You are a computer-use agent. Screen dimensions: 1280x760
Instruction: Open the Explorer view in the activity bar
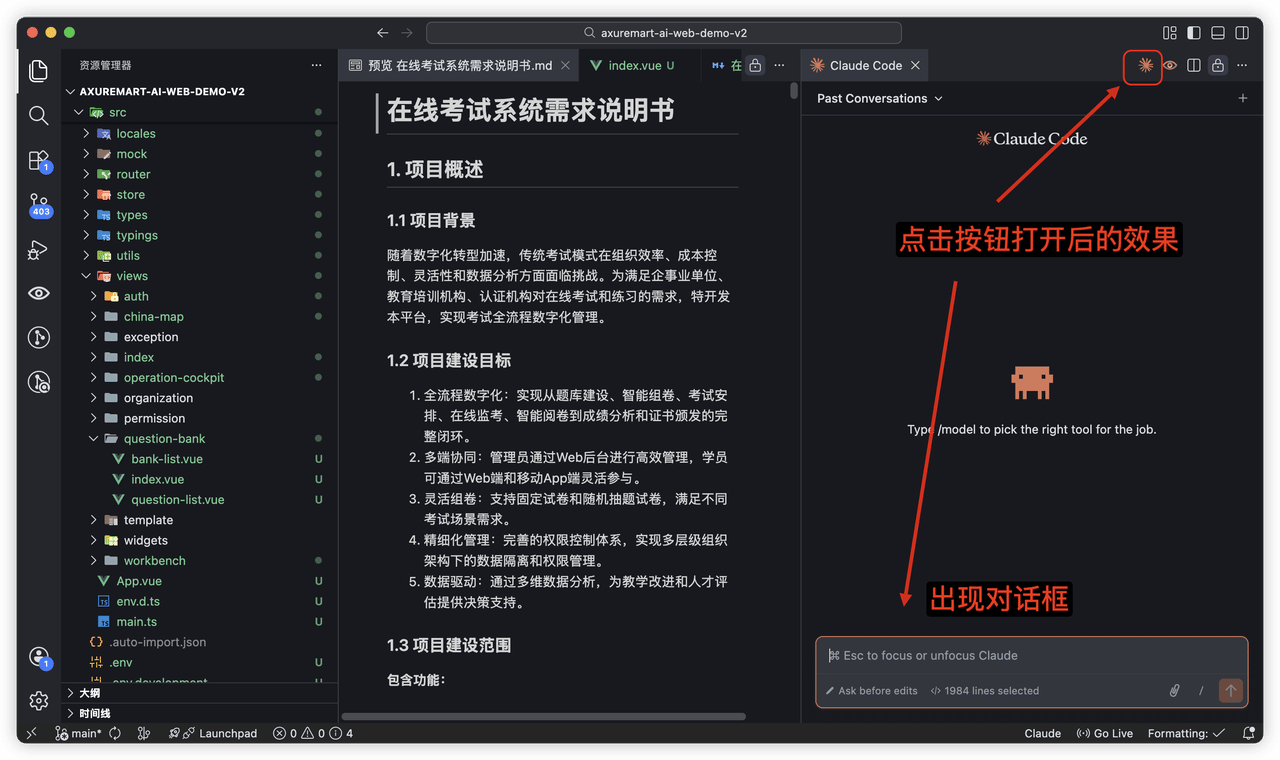(39, 71)
